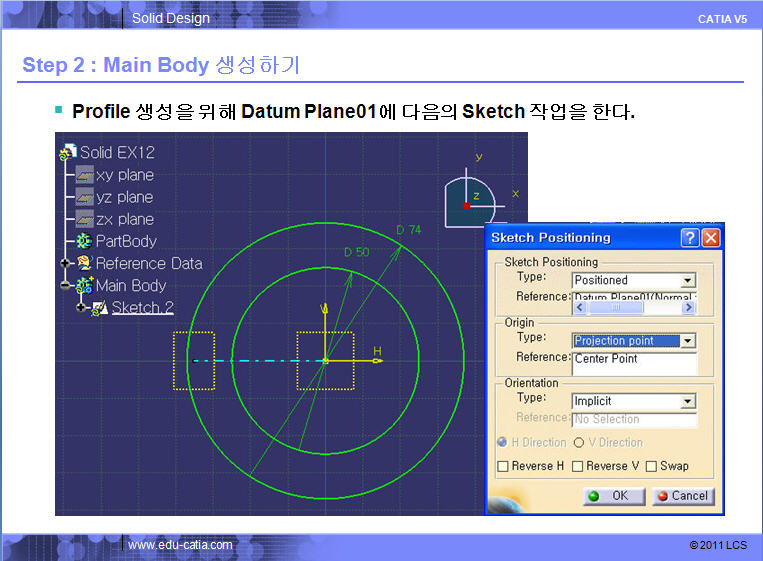Open the Orientation Type dropdown
Screen dimensions: 763x561
(687, 401)
